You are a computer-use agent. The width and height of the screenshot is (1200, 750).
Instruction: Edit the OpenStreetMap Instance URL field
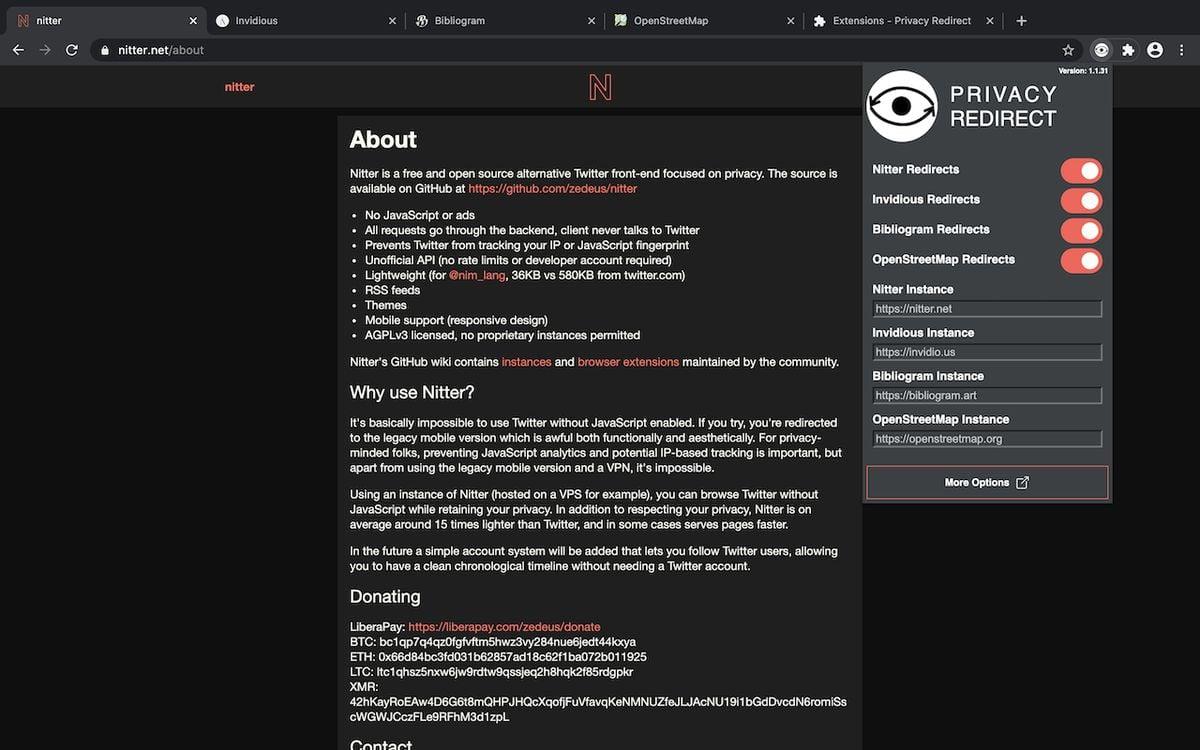click(x=987, y=438)
